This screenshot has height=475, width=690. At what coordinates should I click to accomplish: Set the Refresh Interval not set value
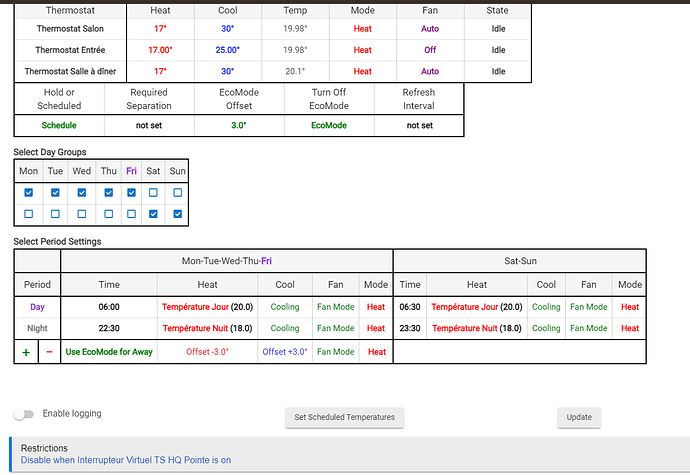click(419, 126)
